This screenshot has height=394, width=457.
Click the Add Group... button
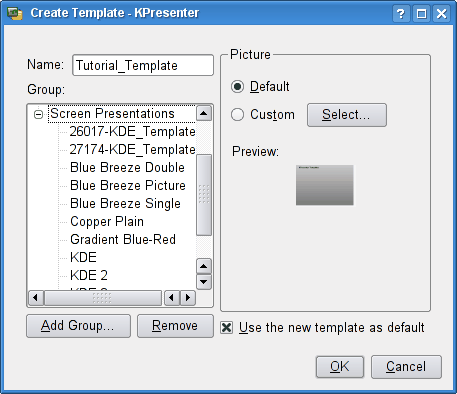pyautogui.click(x=78, y=326)
